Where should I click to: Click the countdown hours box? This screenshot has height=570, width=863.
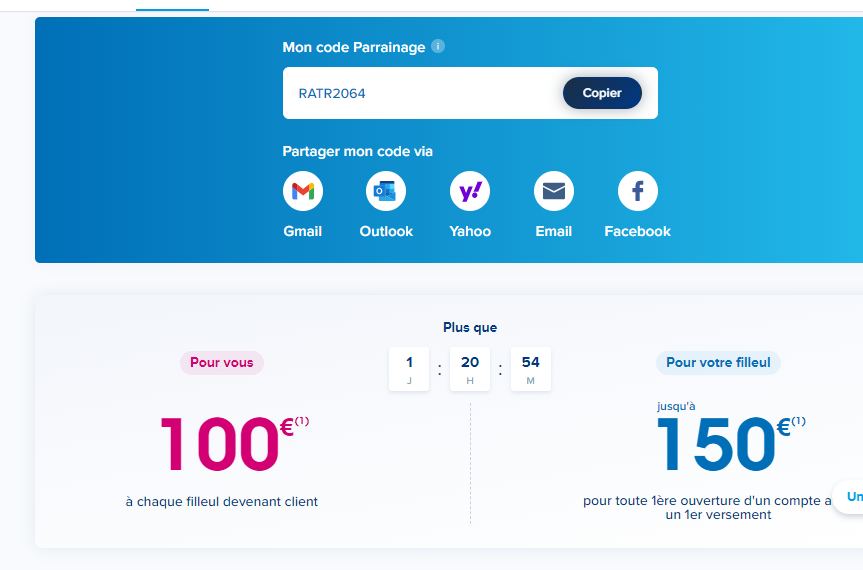pos(470,368)
